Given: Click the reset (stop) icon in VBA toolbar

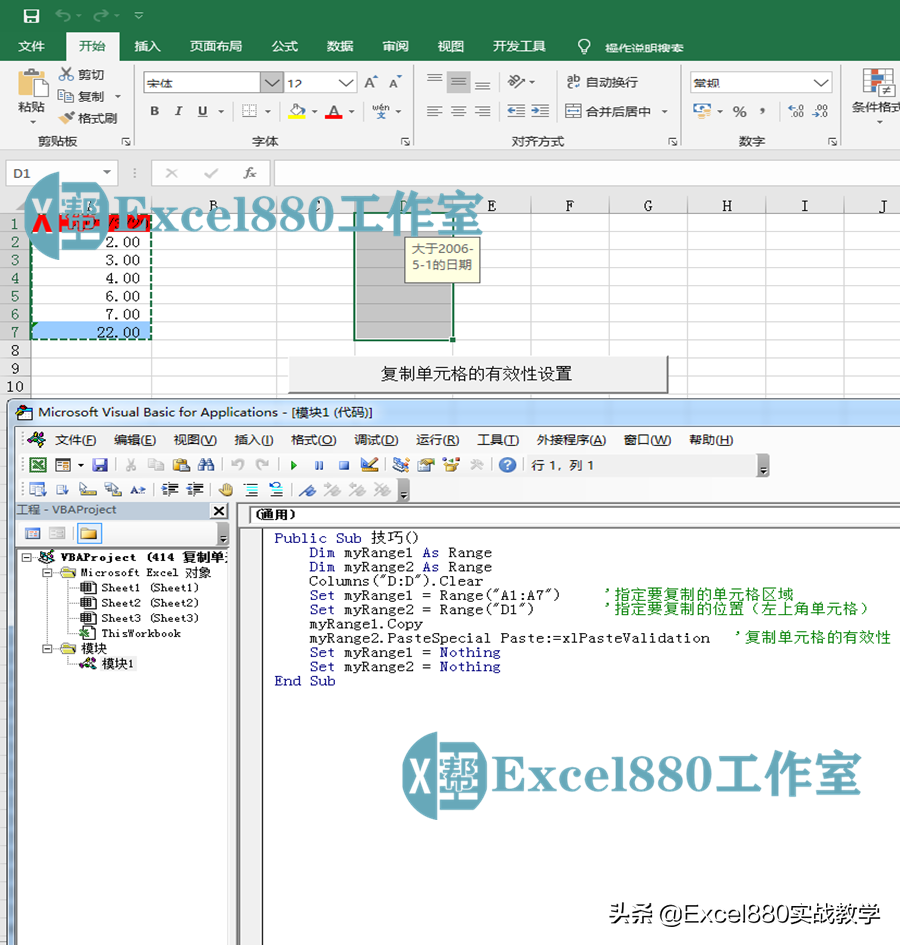Looking at the screenshot, I should tap(344, 465).
